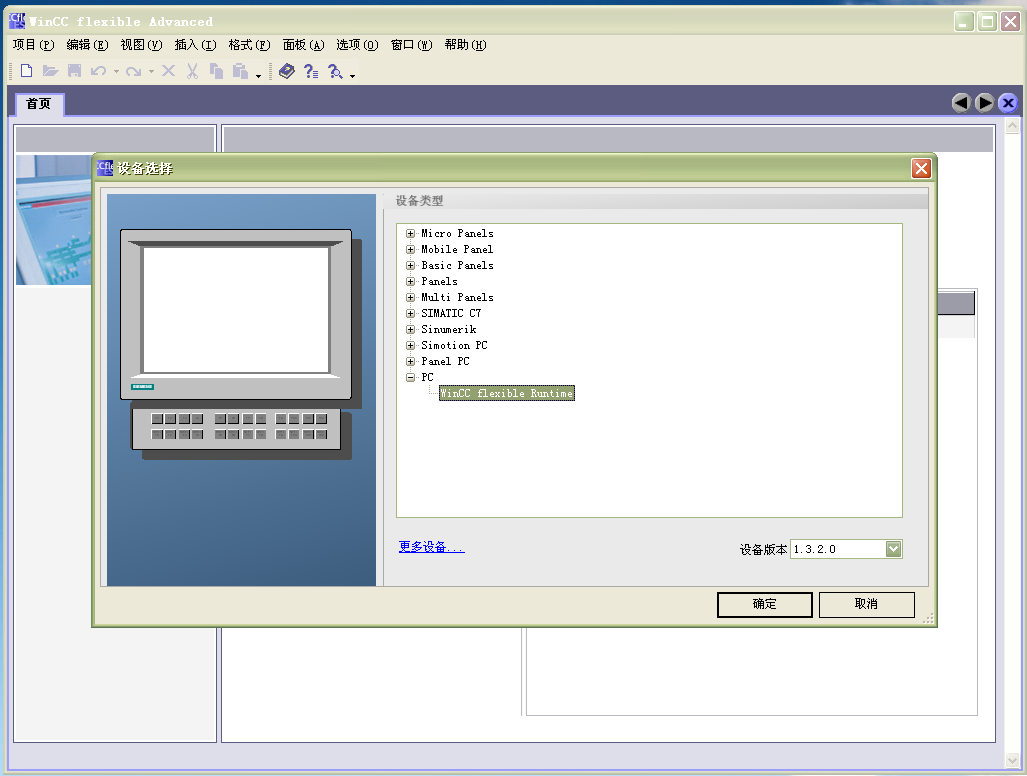Switch to the 首页 tab
1027x776 pixels.
[x=39, y=103]
